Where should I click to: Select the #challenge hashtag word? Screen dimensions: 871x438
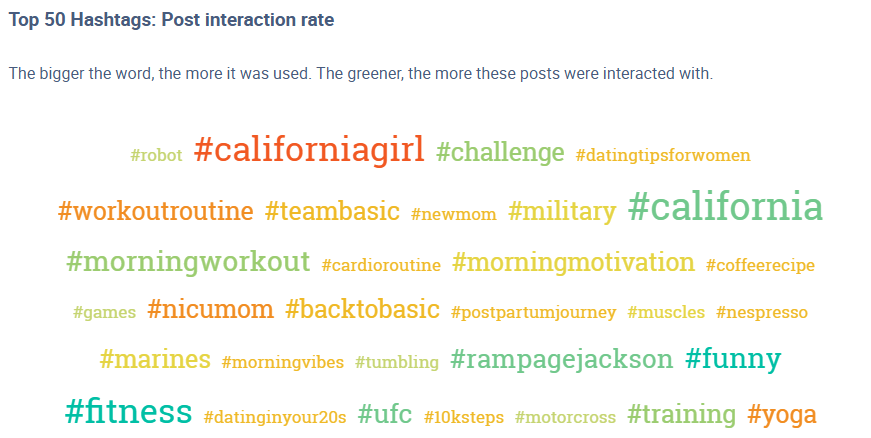[500, 153]
